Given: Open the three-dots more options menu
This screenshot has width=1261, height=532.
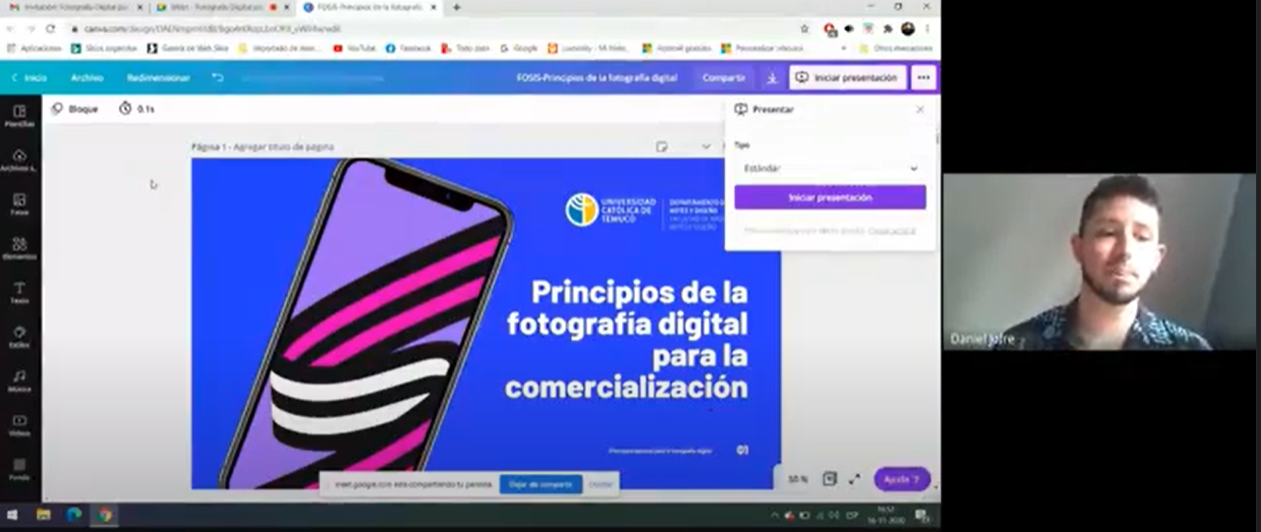Looking at the screenshot, I should pos(923,78).
